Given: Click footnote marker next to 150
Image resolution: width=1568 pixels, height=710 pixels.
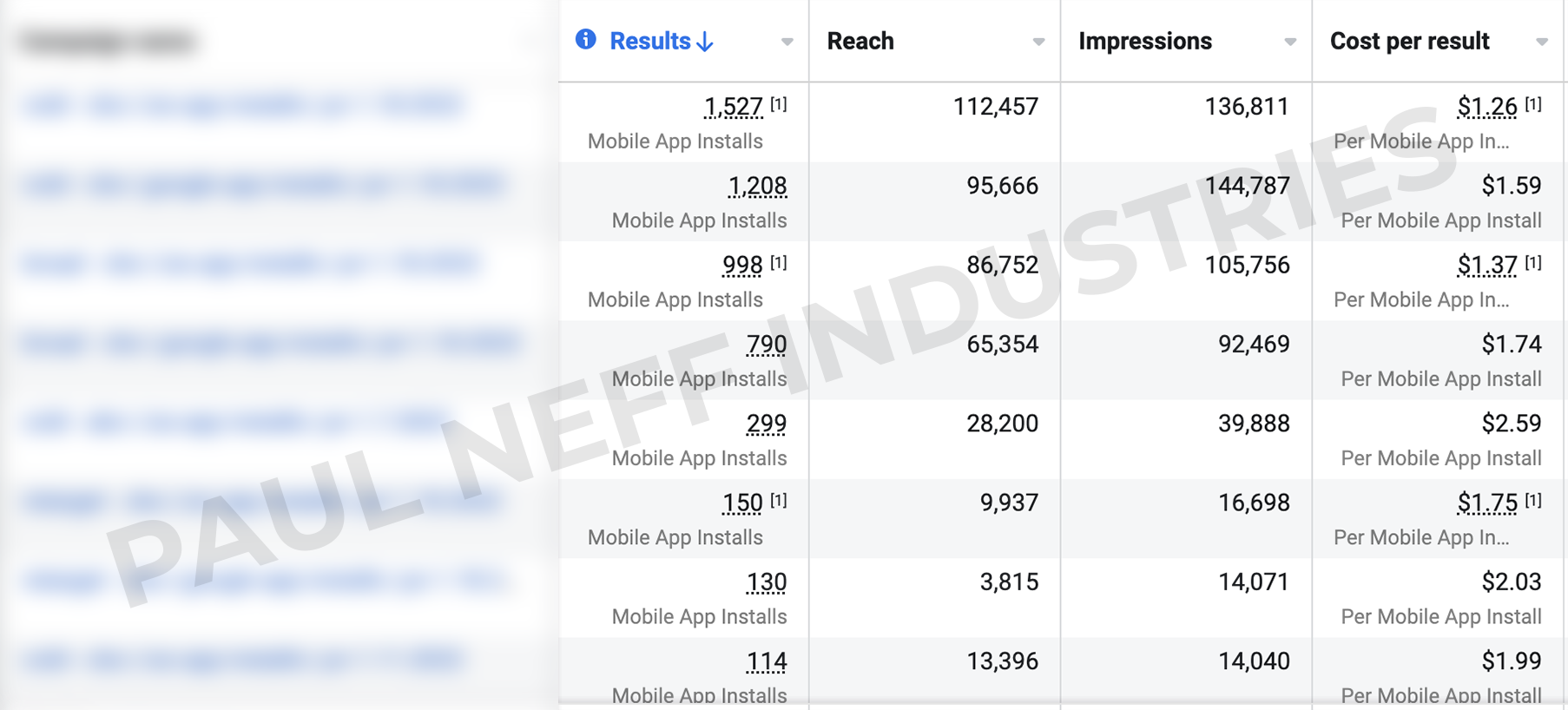Looking at the screenshot, I should (x=779, y=500).
